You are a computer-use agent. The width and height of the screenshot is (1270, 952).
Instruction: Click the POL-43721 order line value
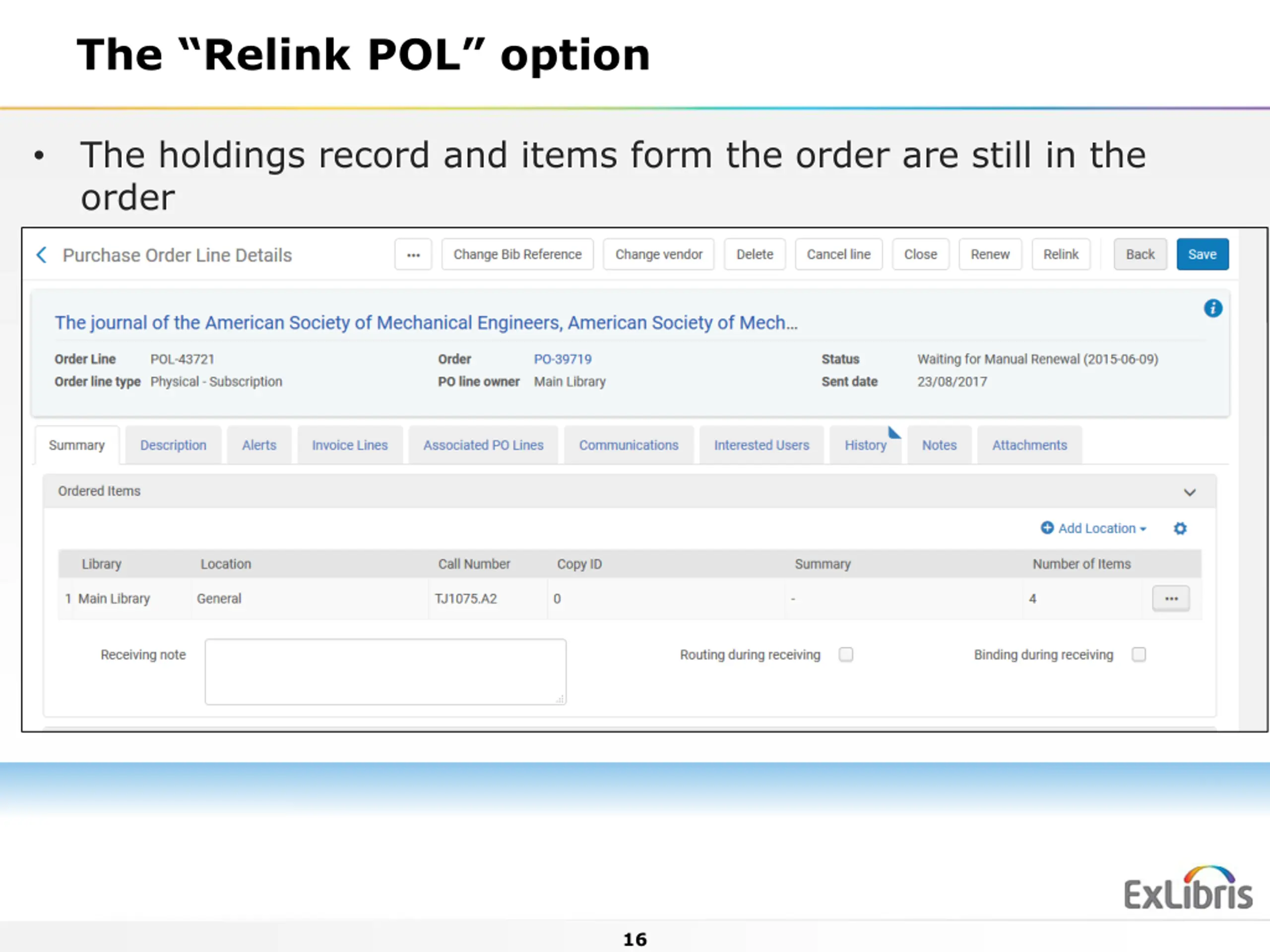[x=182, y=359]
